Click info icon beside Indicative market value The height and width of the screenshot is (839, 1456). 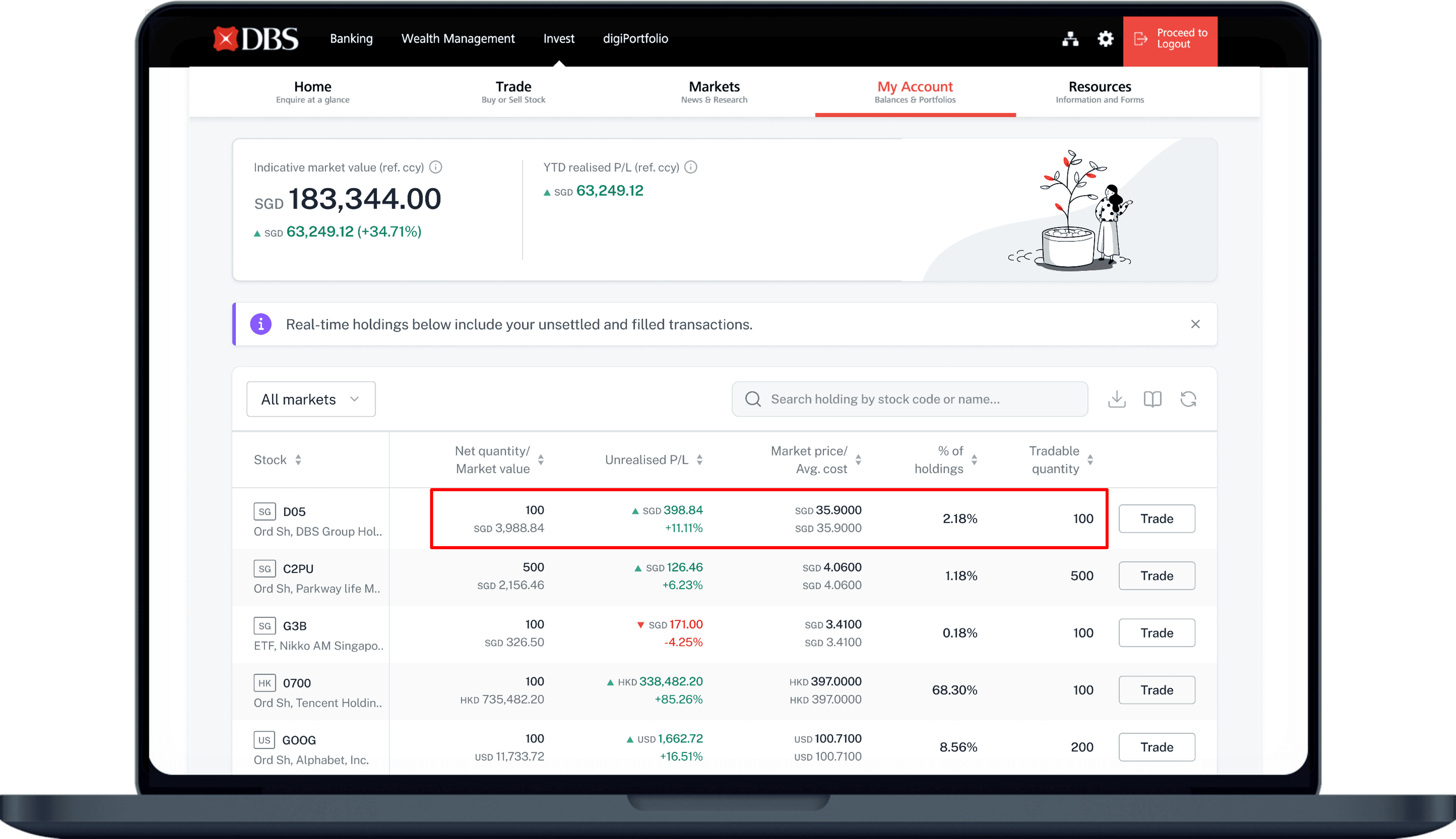pos(436,167)
